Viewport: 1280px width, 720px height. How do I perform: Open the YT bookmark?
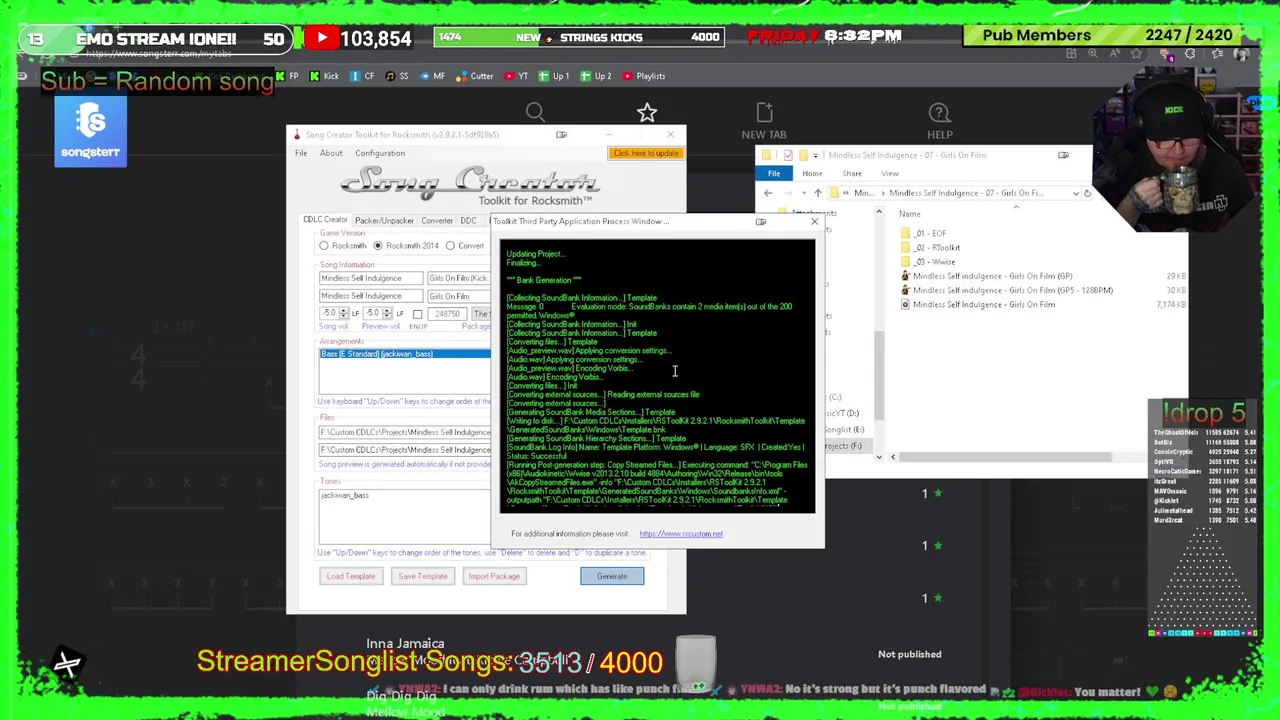point(516,76)
